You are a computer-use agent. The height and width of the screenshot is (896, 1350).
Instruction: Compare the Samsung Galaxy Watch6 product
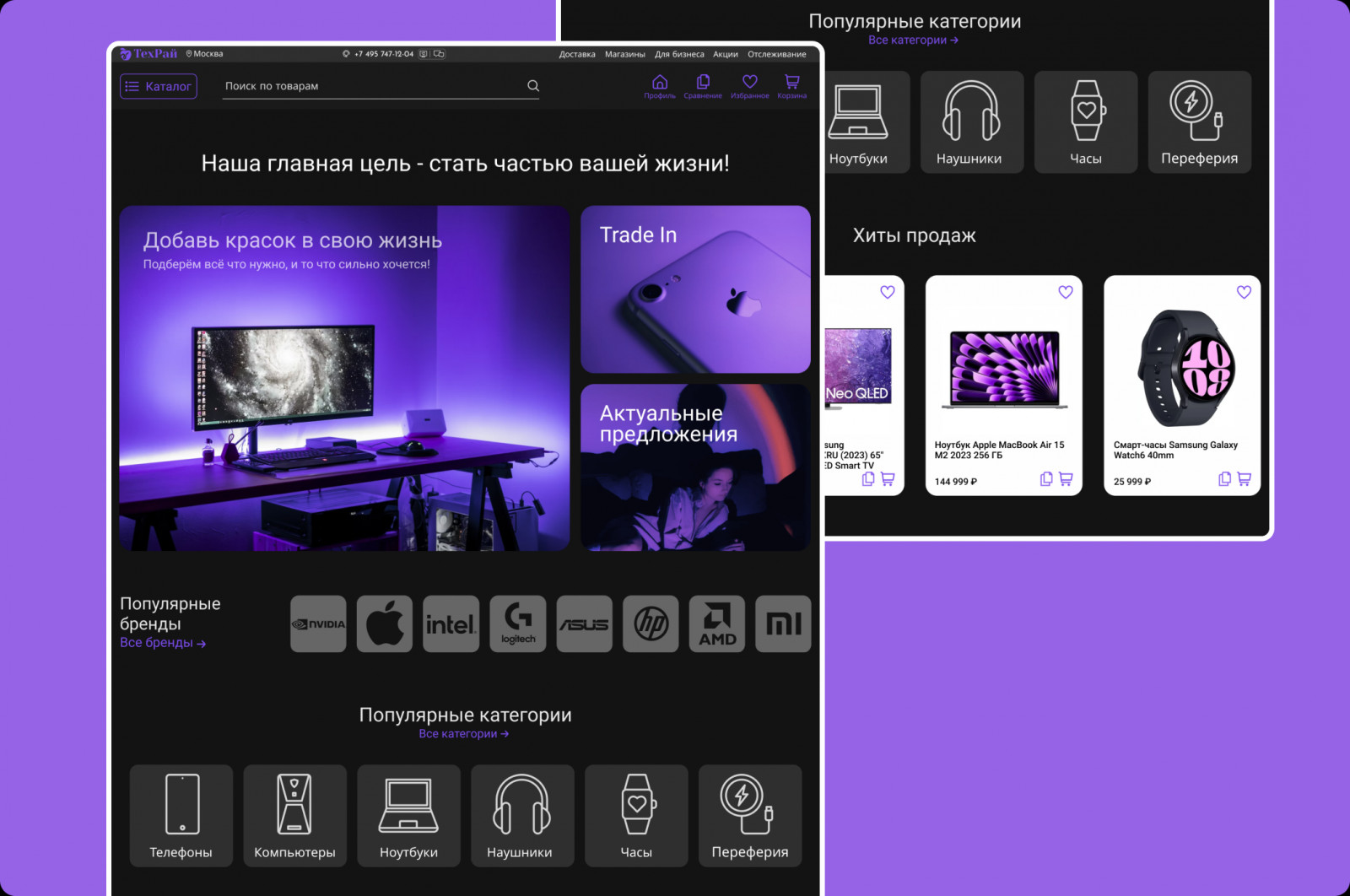(1224, 479)
